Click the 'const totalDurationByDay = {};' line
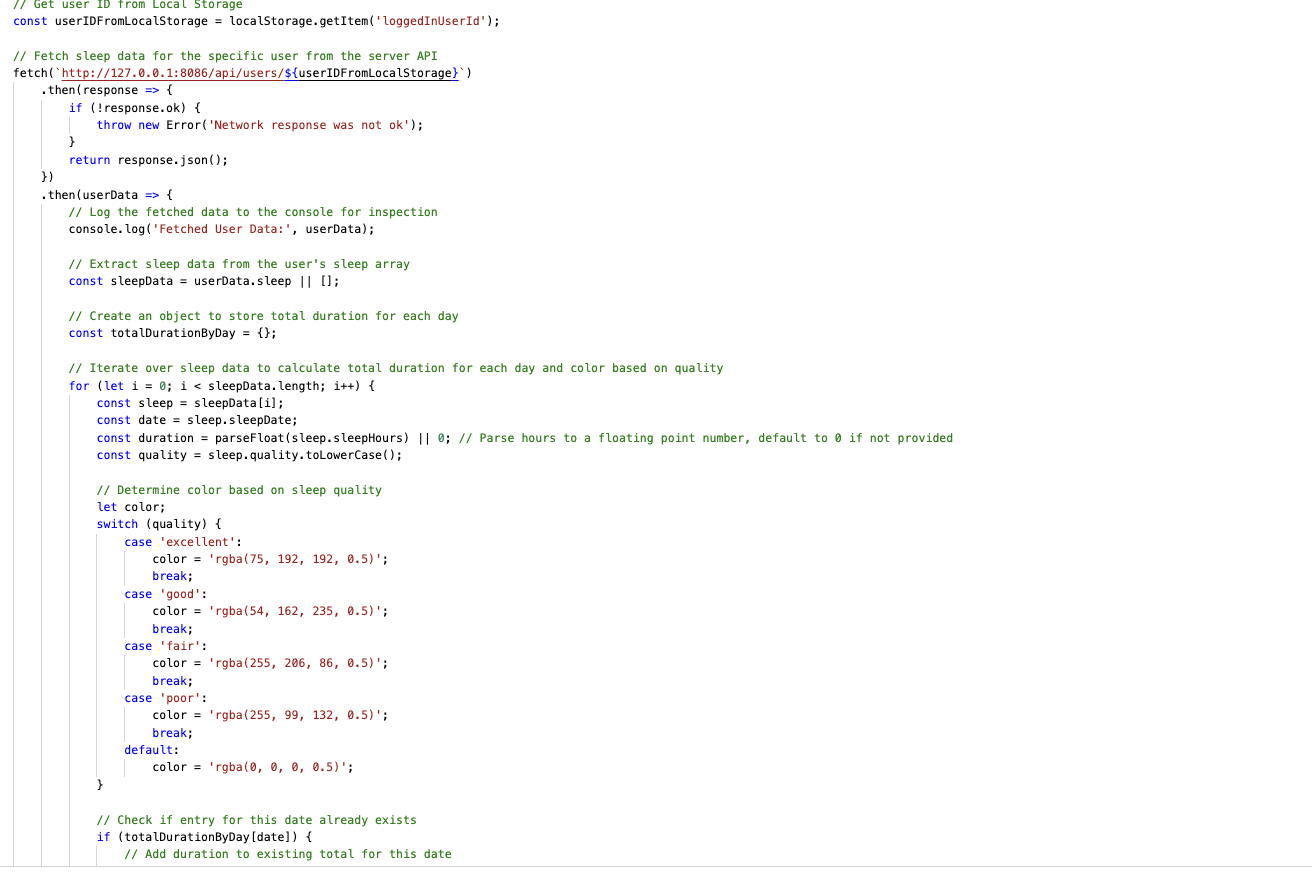Screen dimensions: 1312x874 pos(173,333)
